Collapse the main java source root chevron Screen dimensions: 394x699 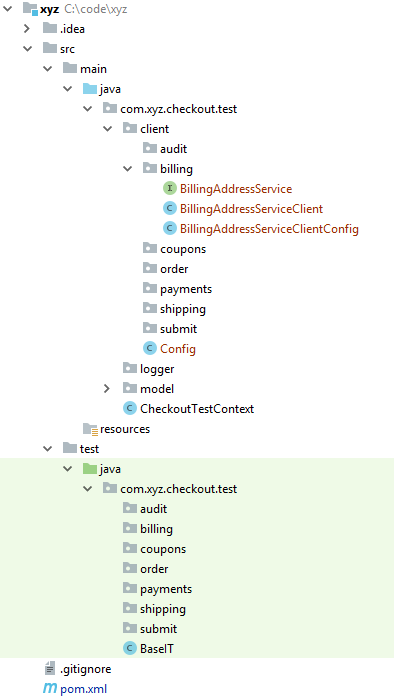[x=67, y=89]
